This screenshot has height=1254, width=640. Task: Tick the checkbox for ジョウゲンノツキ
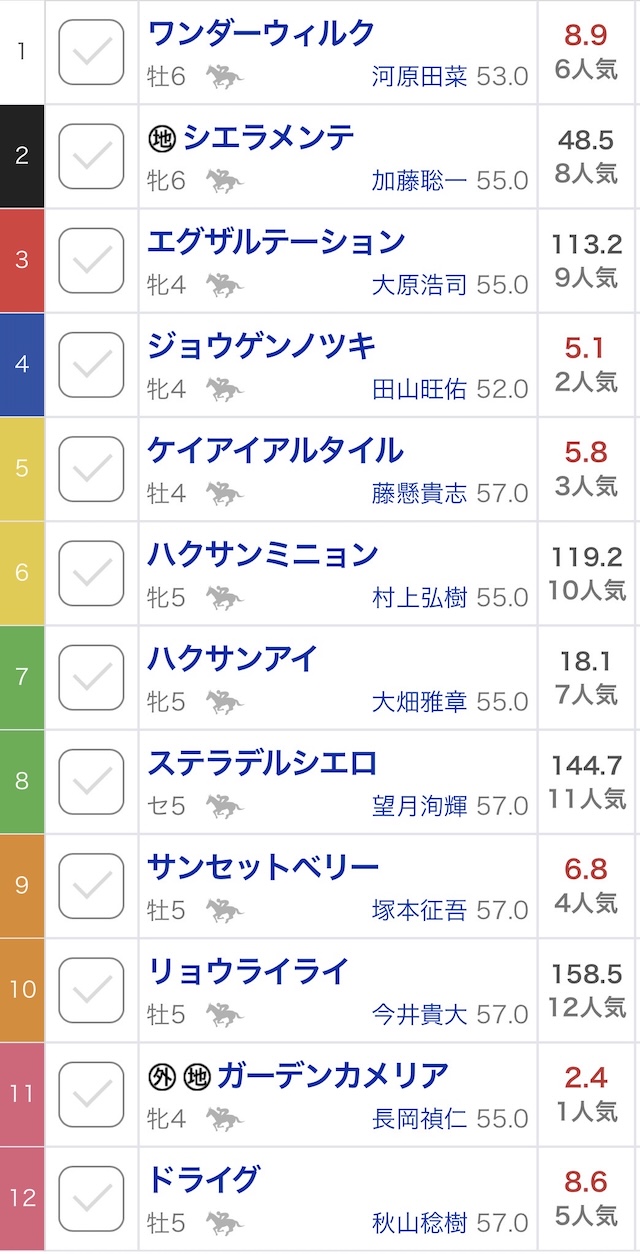pyautogui.click(x=91, y=364)
